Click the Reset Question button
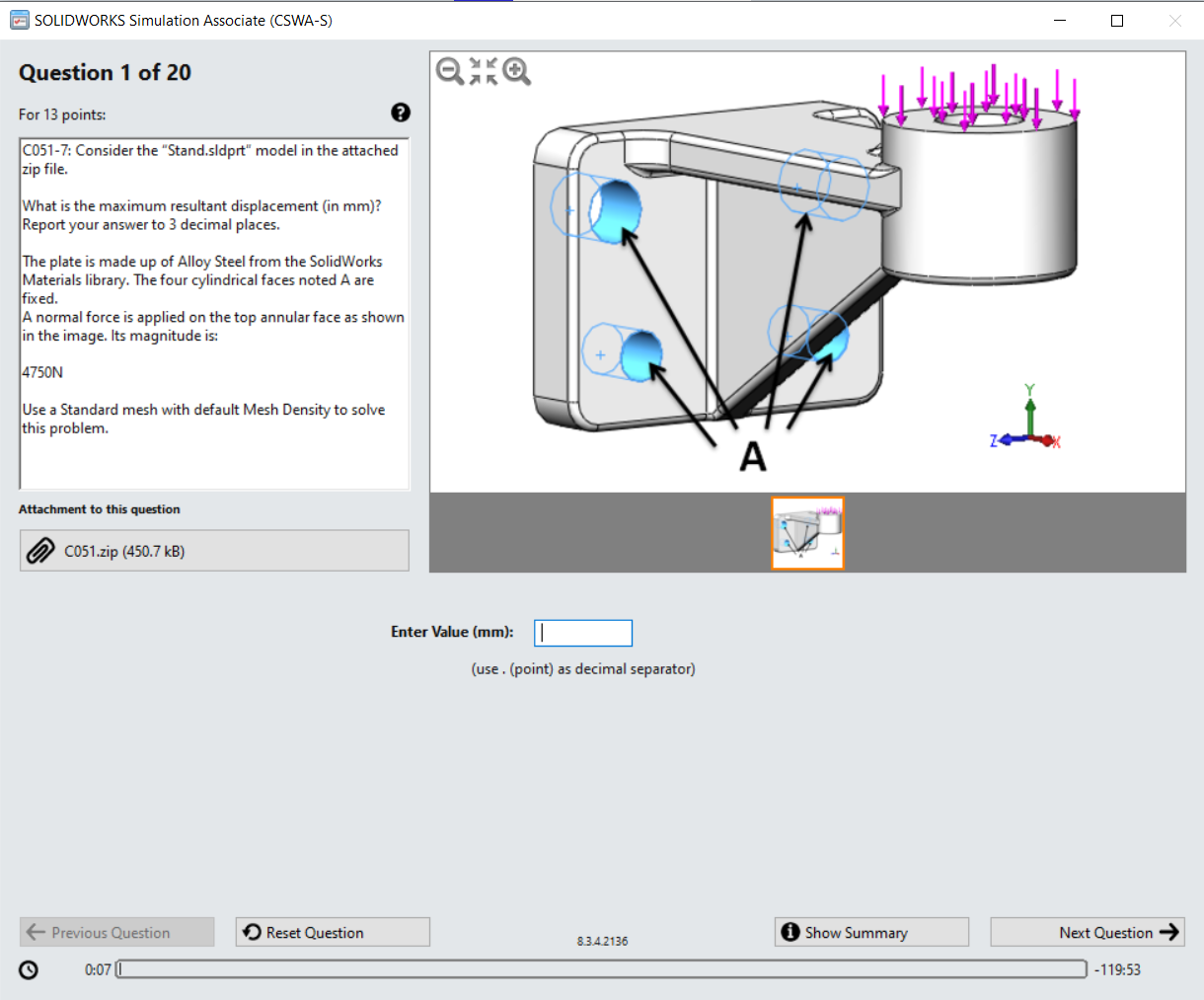 tap(332, 931)
